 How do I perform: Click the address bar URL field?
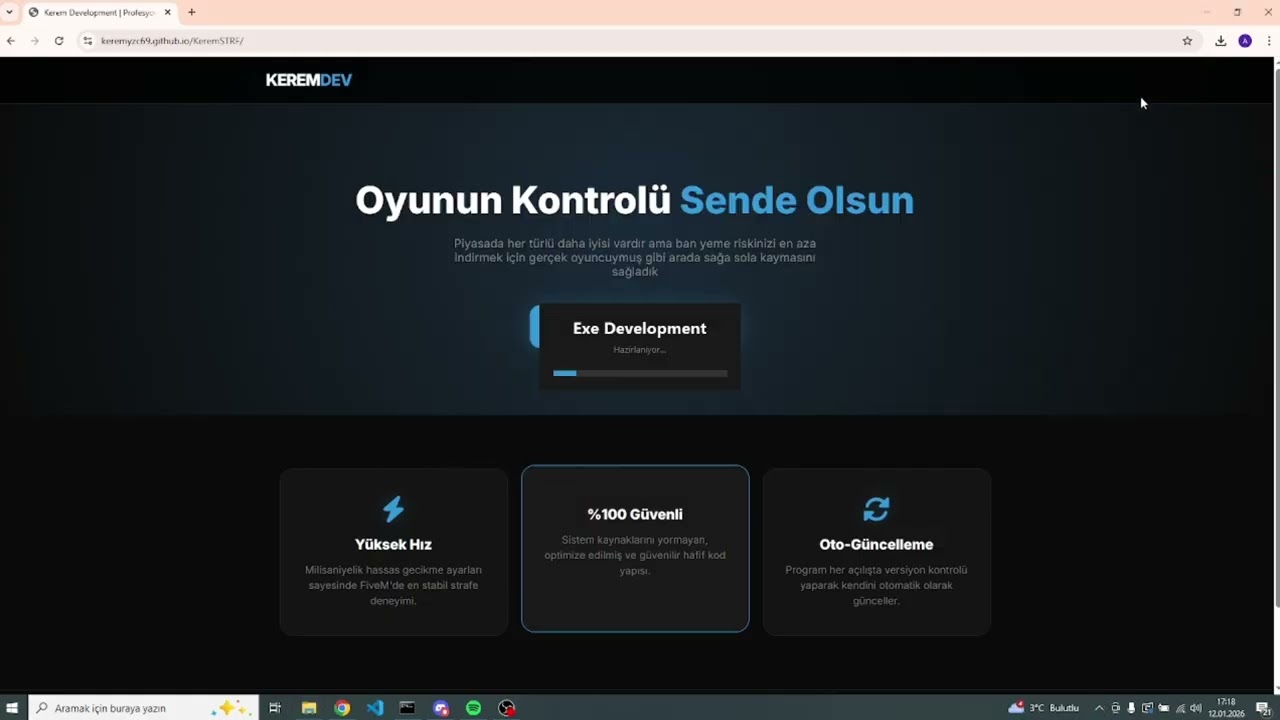click(638, 41)
